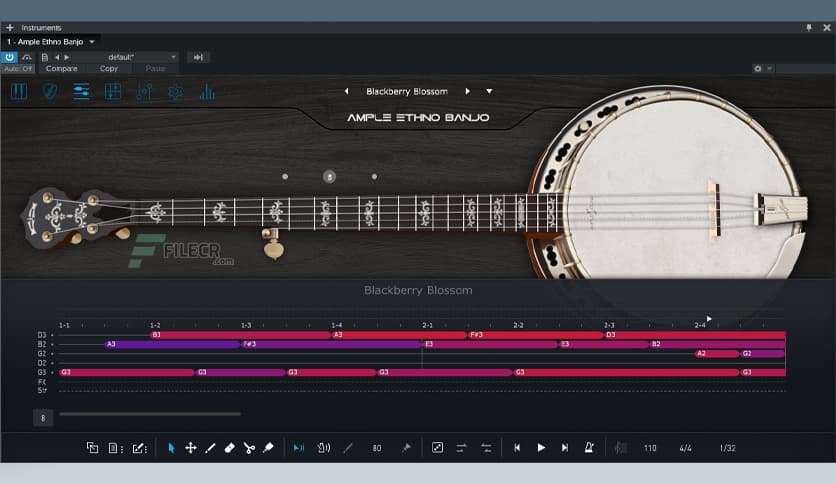Toggle the plugin power bypass button
The image size is (836, 484).
tap(10, 57)
